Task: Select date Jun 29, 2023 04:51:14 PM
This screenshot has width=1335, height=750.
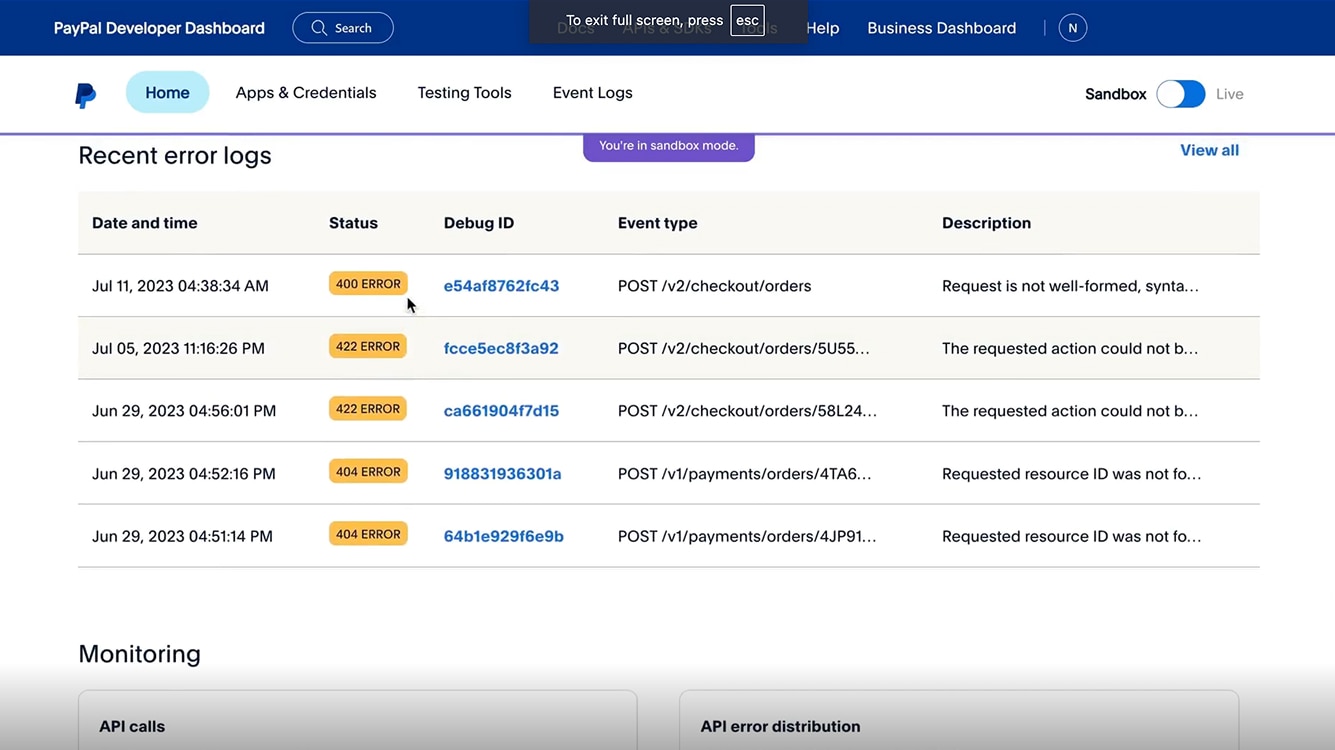Action: pyautogui.click(x=182, y=536)
